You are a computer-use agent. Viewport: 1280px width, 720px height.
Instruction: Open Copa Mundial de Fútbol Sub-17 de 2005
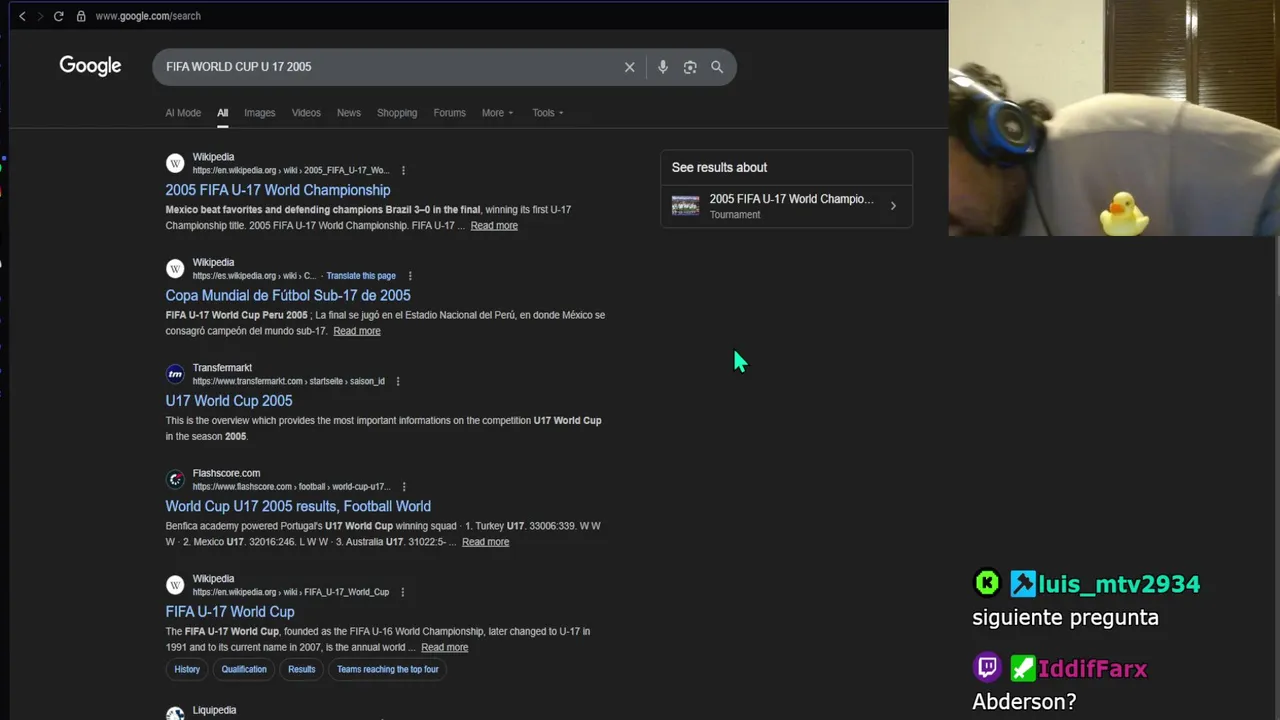pyautogui.click(x=288, y=295)
